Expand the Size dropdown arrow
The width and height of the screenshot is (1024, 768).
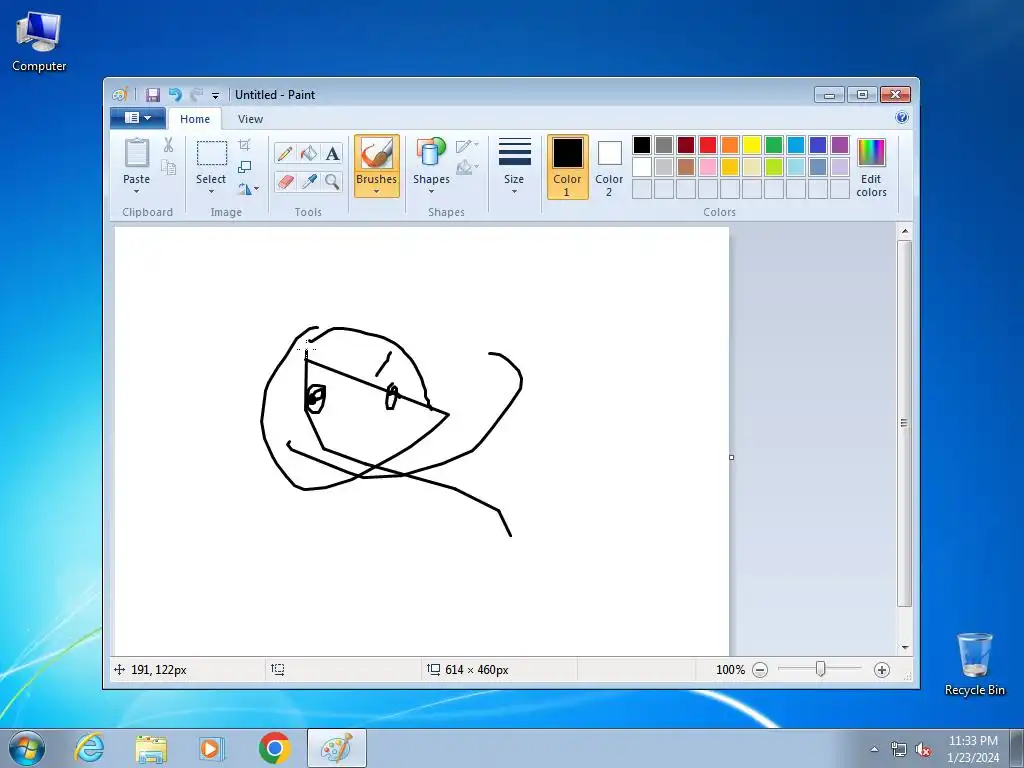point(515,191)
